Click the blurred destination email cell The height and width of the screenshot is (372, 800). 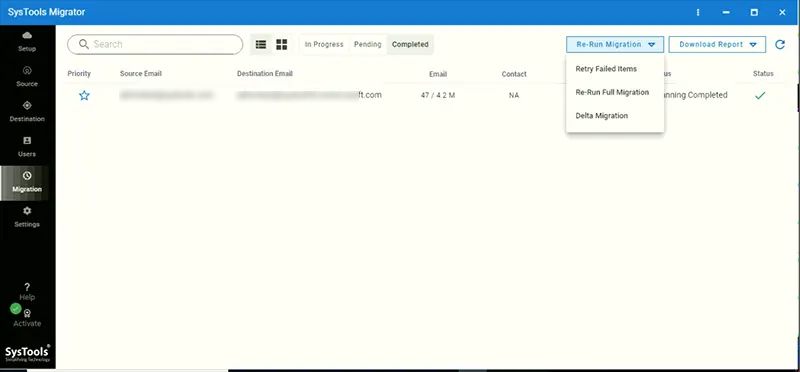(309, 95)
